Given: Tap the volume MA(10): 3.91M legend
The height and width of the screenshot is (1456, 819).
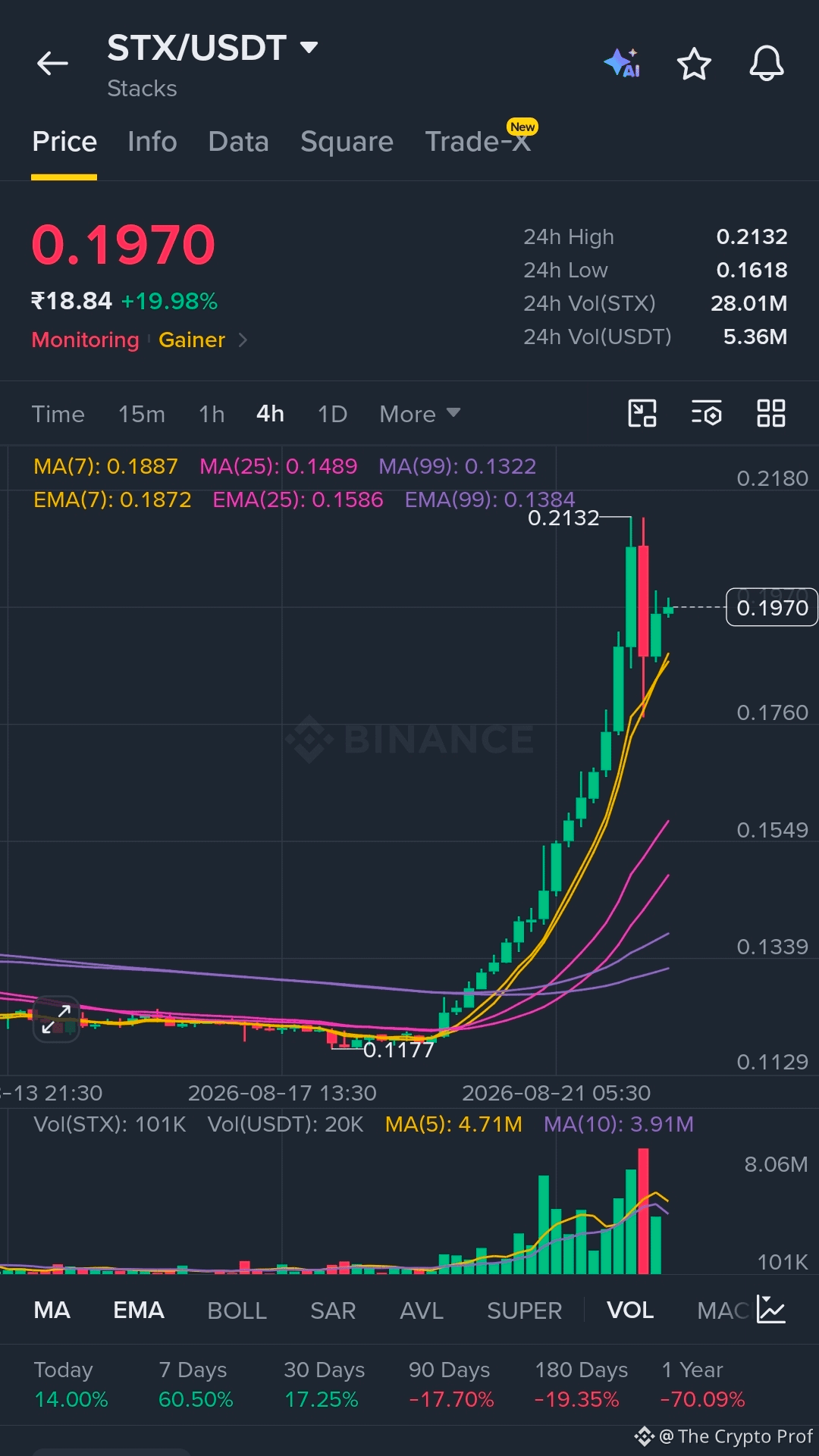Looking at the screenshot, I should click(x=619, y=1124).
